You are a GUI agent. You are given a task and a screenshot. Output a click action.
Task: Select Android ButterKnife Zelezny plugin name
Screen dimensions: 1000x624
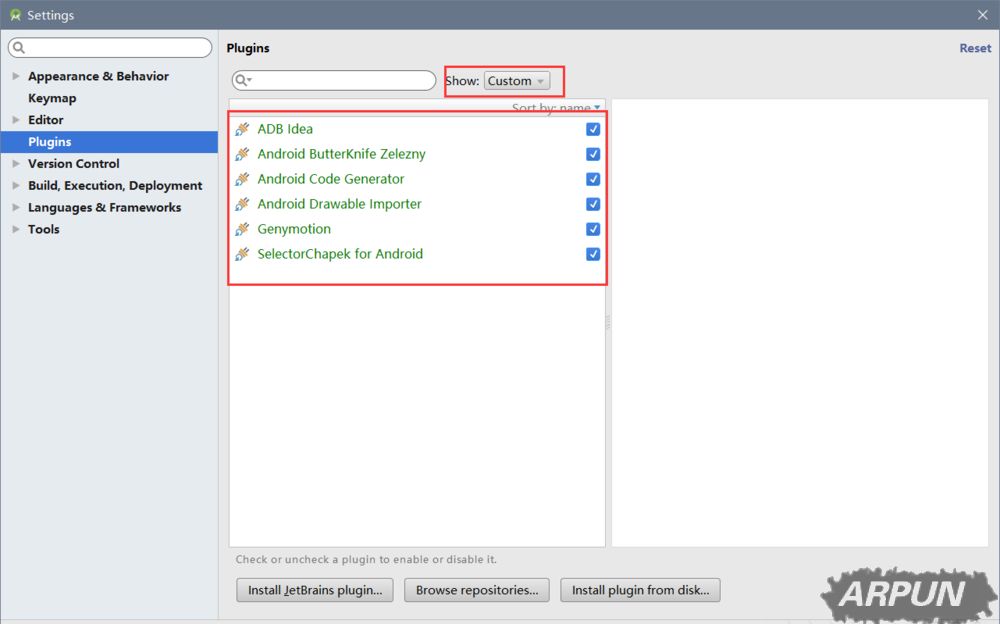point(341,154)
